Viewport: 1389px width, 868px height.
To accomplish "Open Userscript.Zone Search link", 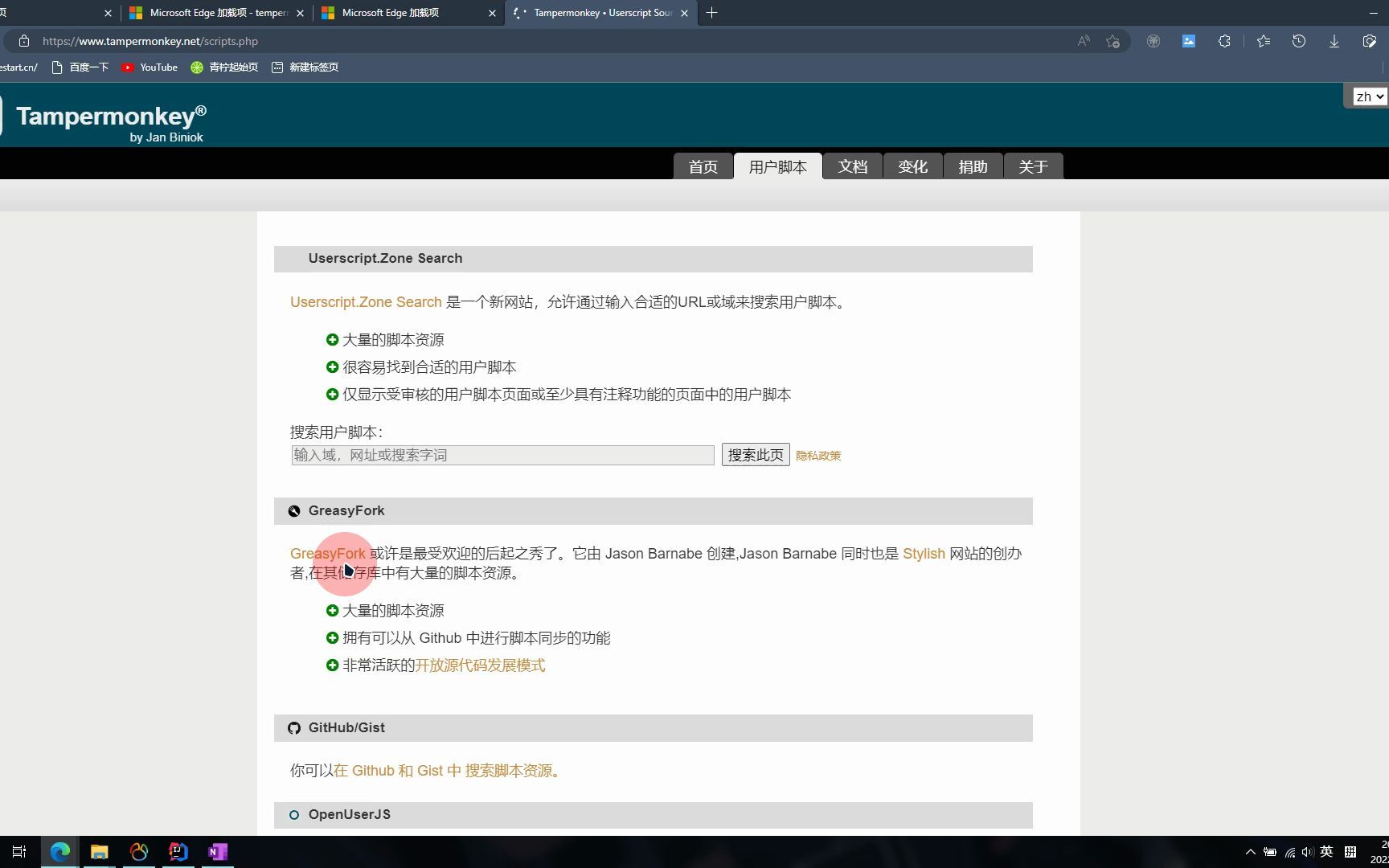I will click(x=366, y=302).
